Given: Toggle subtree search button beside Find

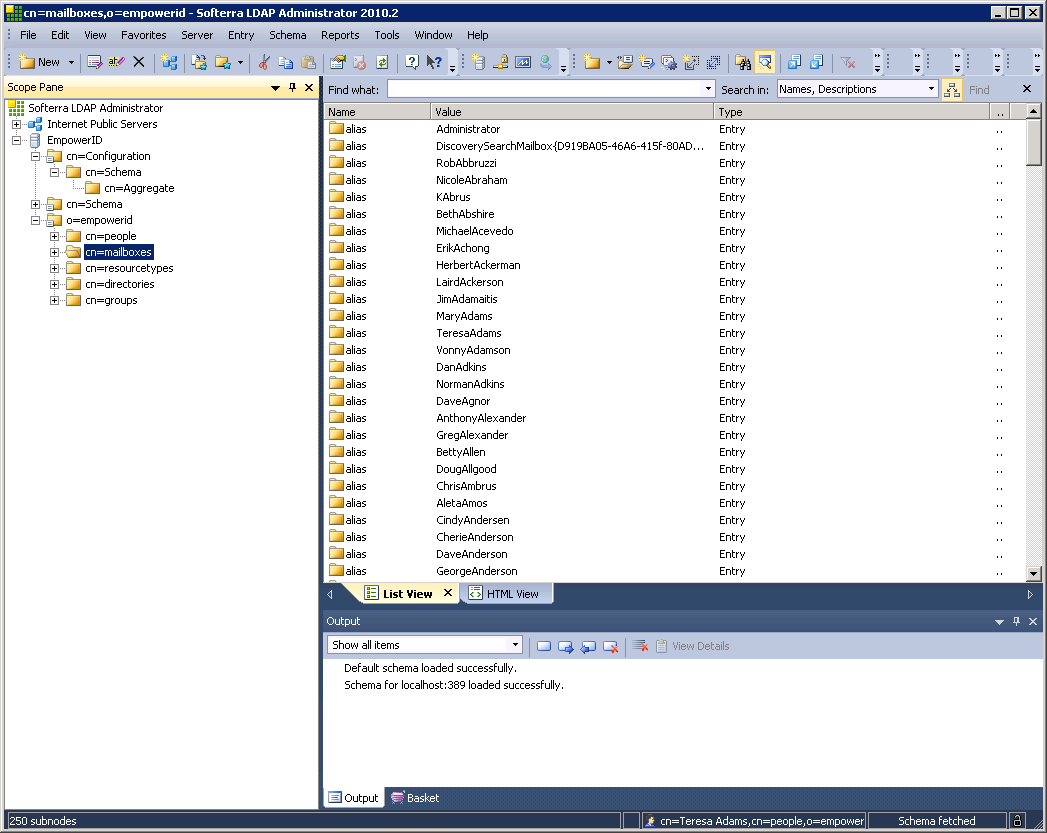Looking at the screenshot, I should (x=951, y=89).
